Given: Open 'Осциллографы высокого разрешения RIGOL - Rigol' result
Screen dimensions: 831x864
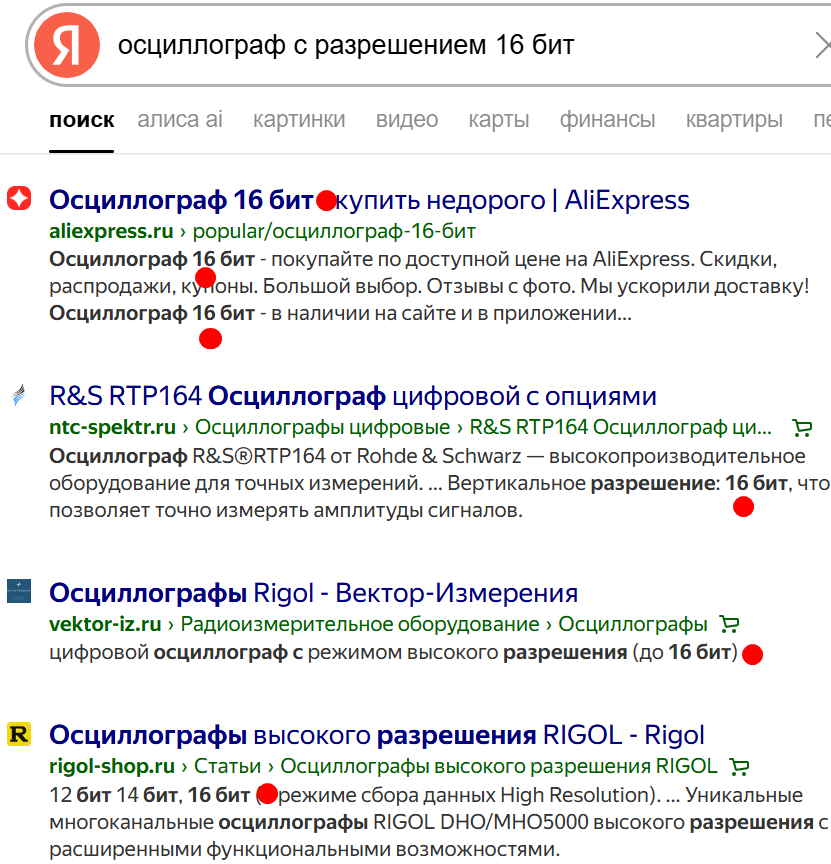Looking at the screenshot, I should coord(377,735).
